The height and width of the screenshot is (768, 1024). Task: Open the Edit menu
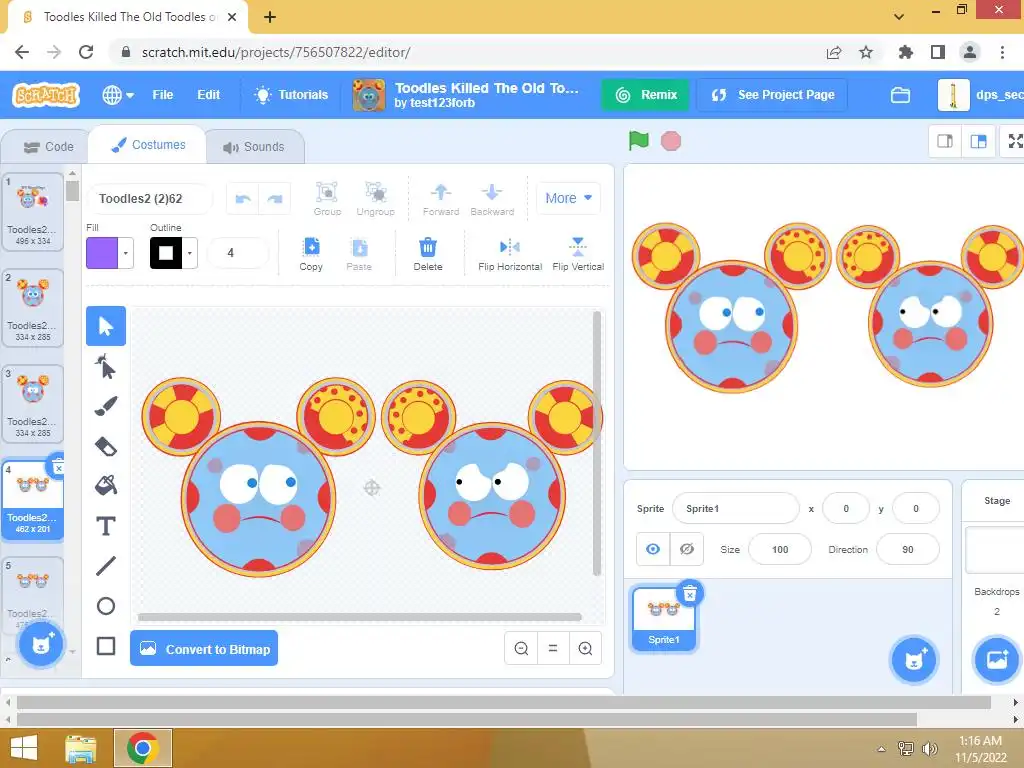point(208,95)
